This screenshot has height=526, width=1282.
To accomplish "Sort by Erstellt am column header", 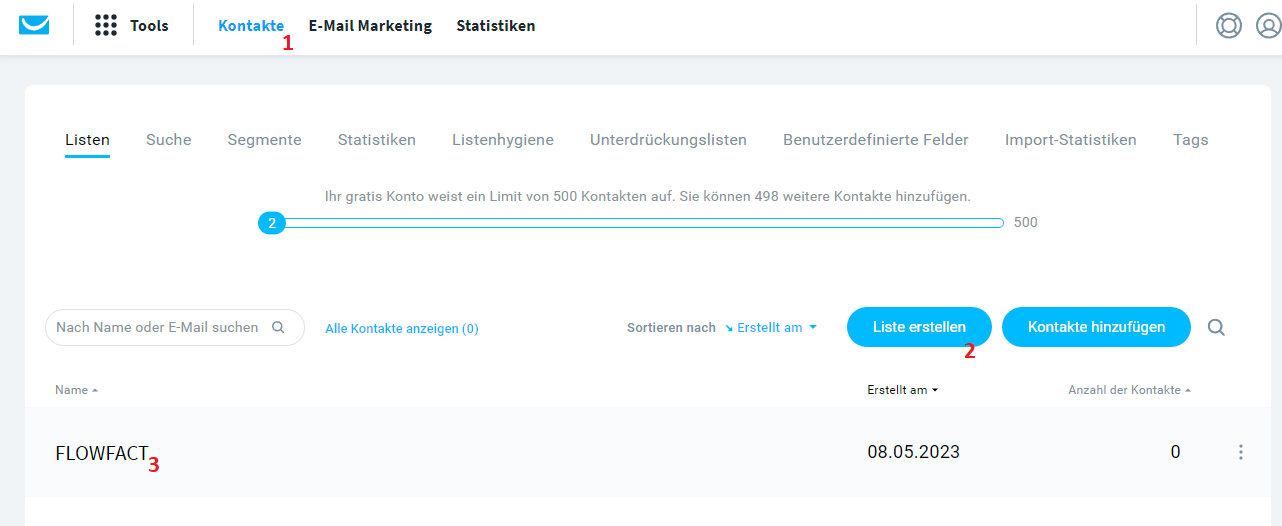I will (x=903, y=390).
